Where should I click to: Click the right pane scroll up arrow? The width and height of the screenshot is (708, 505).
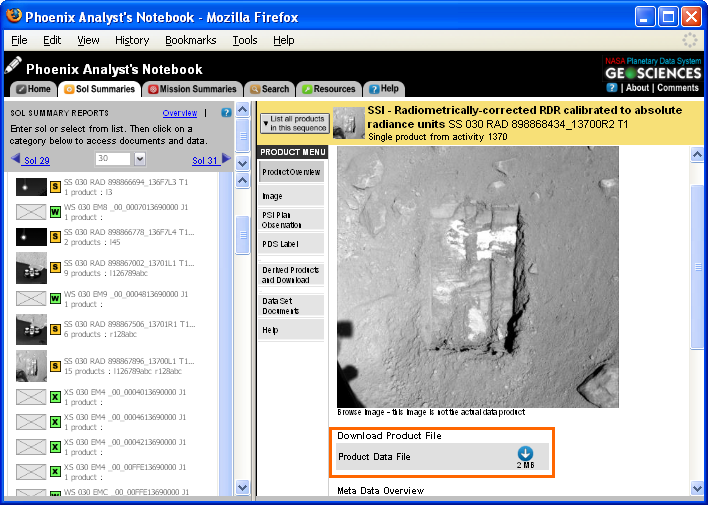(697, 154)
